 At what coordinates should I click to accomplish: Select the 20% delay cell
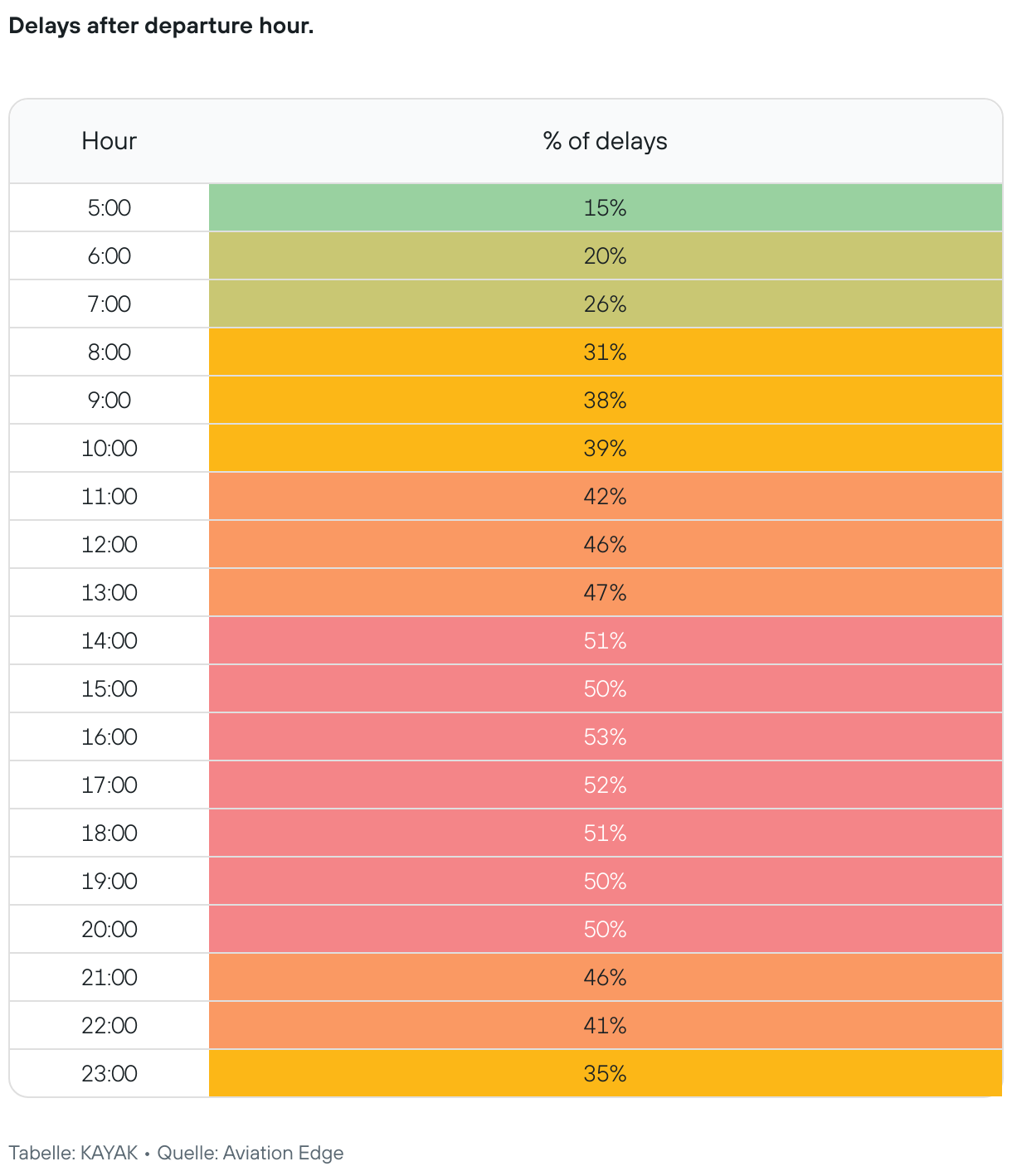pos(605,255)
